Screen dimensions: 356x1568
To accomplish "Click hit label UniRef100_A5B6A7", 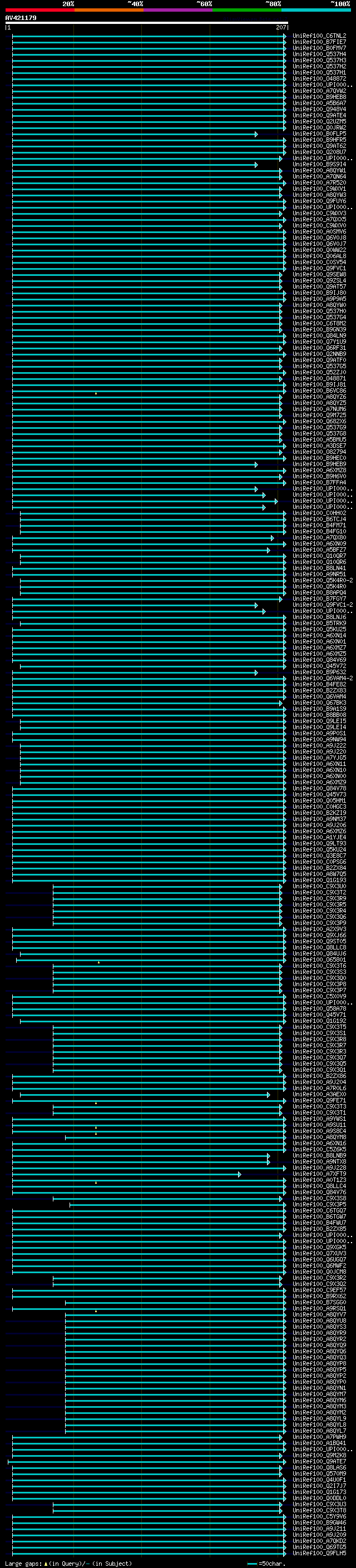I will click(319, 103).
